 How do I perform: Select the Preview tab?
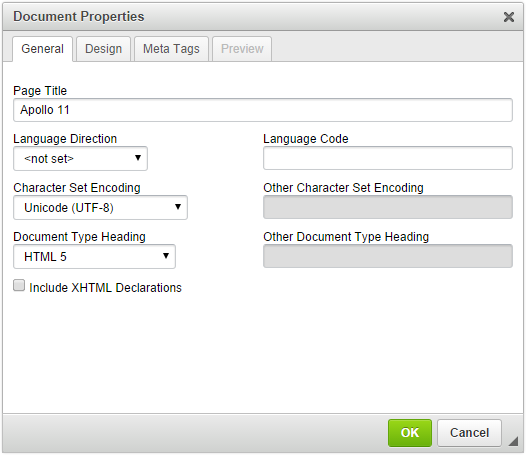pos(242,49)
